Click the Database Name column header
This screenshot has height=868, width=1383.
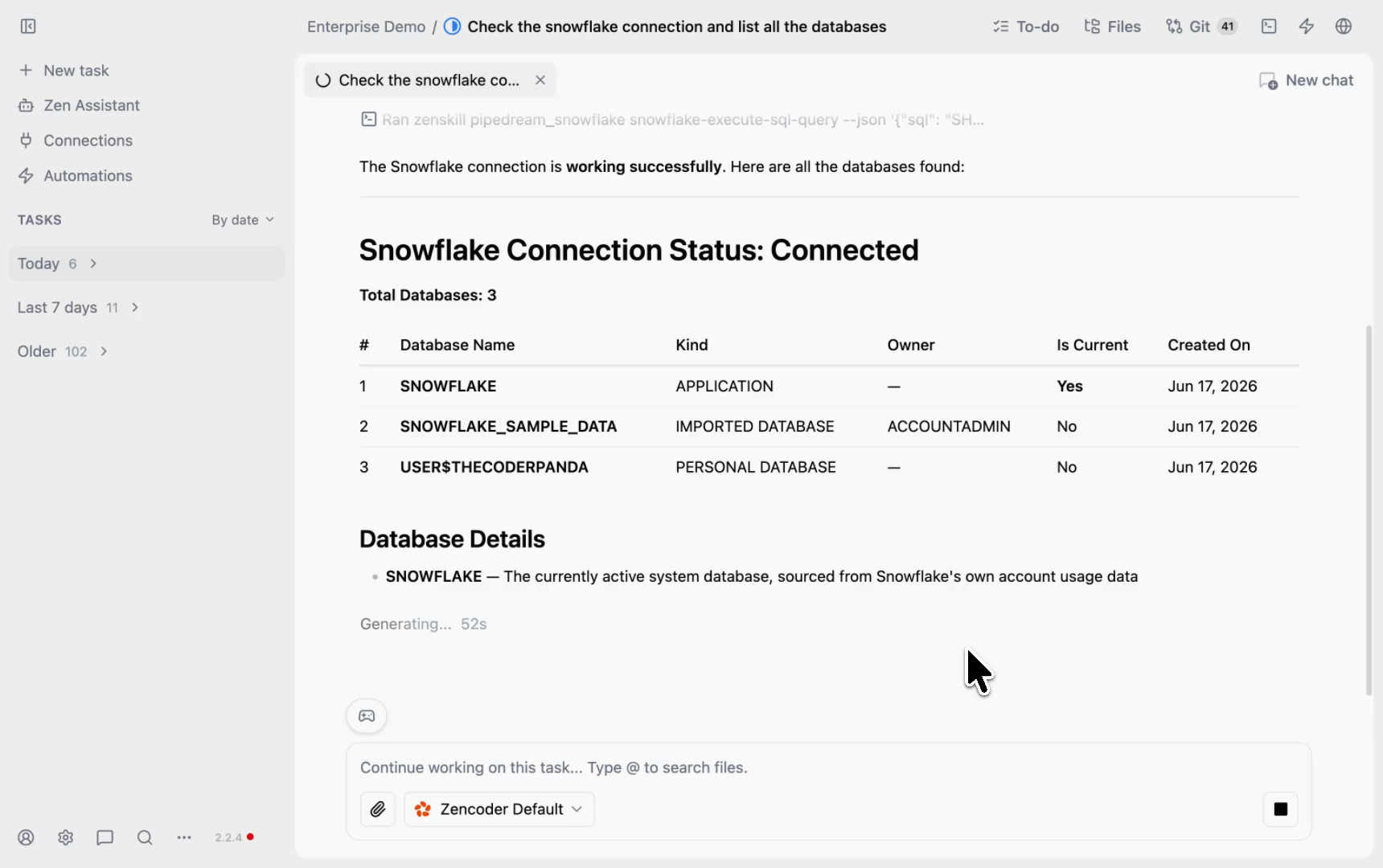click(x=457, y=346)
